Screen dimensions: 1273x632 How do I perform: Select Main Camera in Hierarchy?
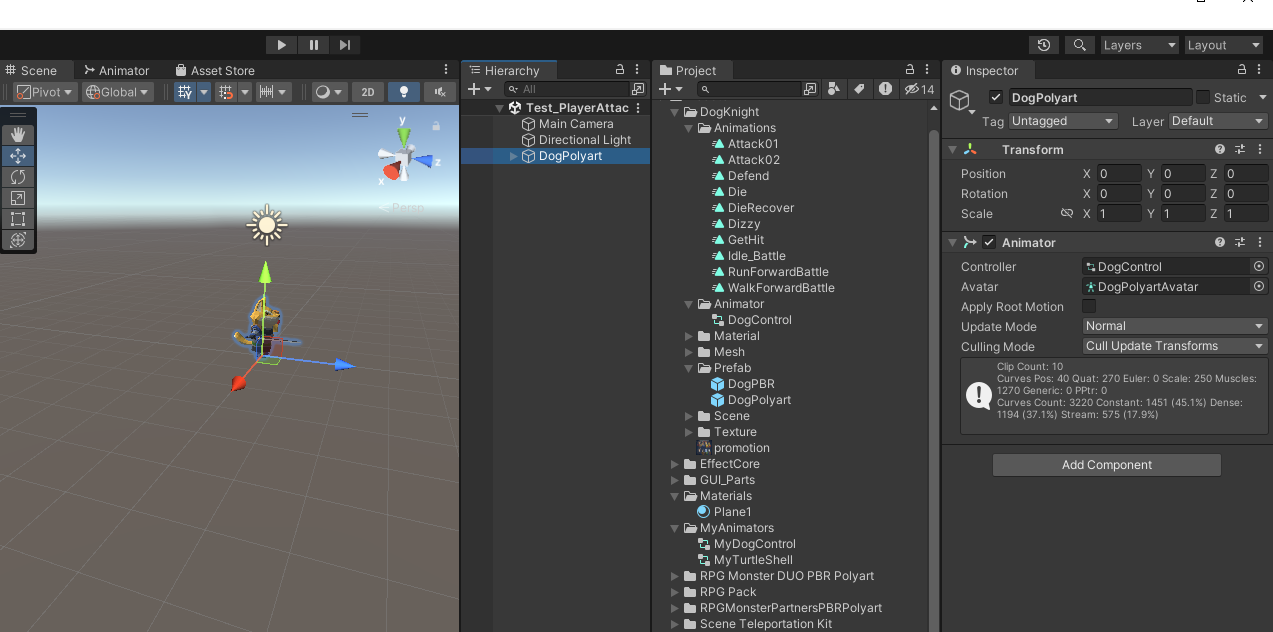coord(576,124)
